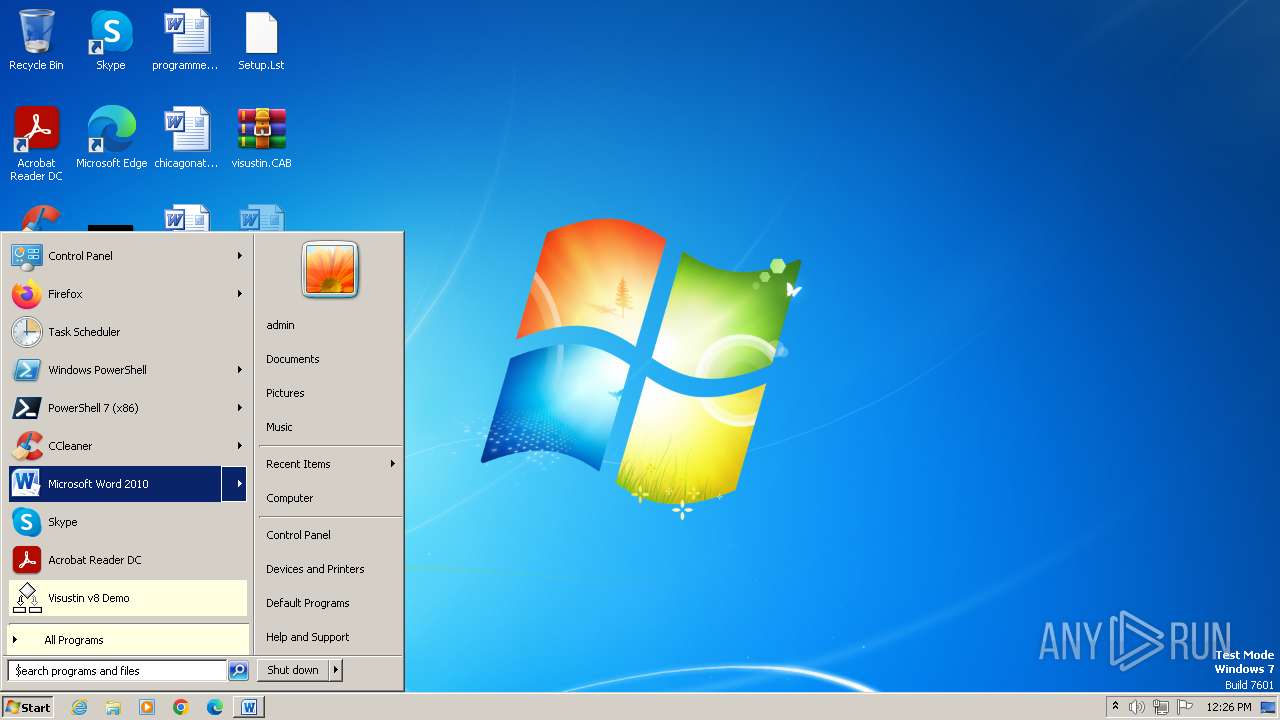1280x720 pixels.
Task: Open File Explorer from taskbar
Action: [x=113, y=707]
